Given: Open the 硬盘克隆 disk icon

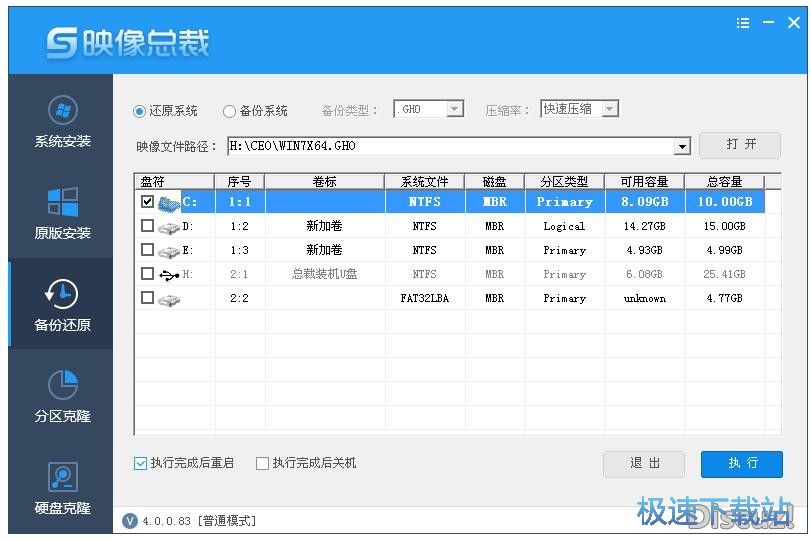Looking at the screenshot, I should click(62, 477).
